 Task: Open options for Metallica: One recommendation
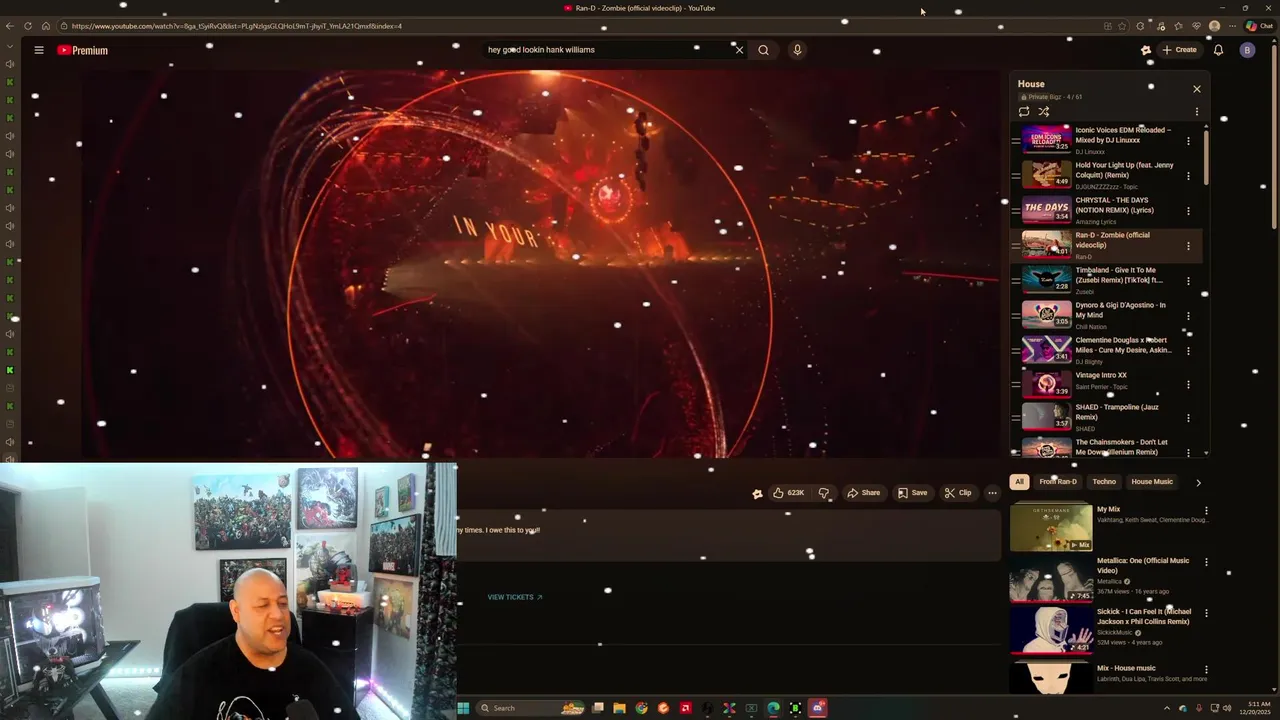click(x=1205, y=562)
